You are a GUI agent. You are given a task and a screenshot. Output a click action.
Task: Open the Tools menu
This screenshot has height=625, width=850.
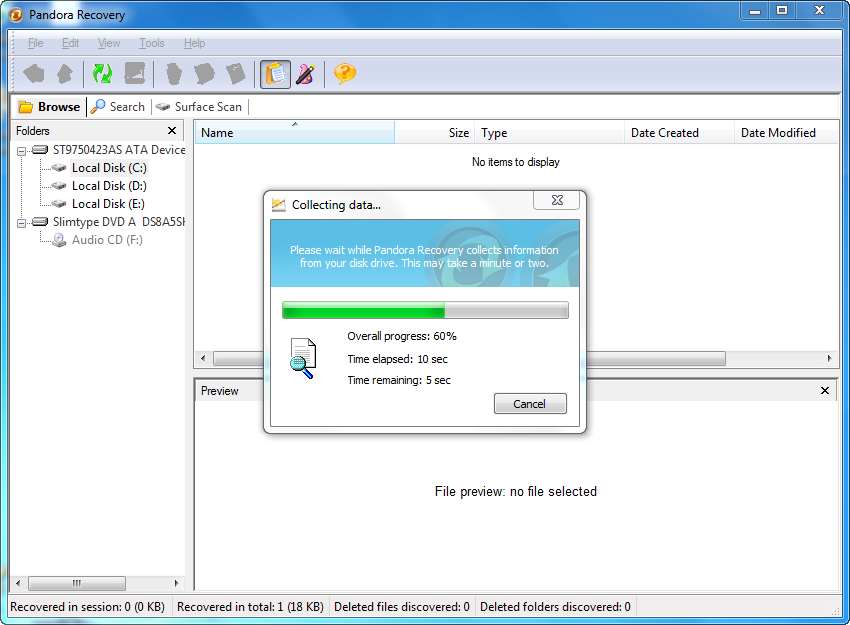[151, 43]
